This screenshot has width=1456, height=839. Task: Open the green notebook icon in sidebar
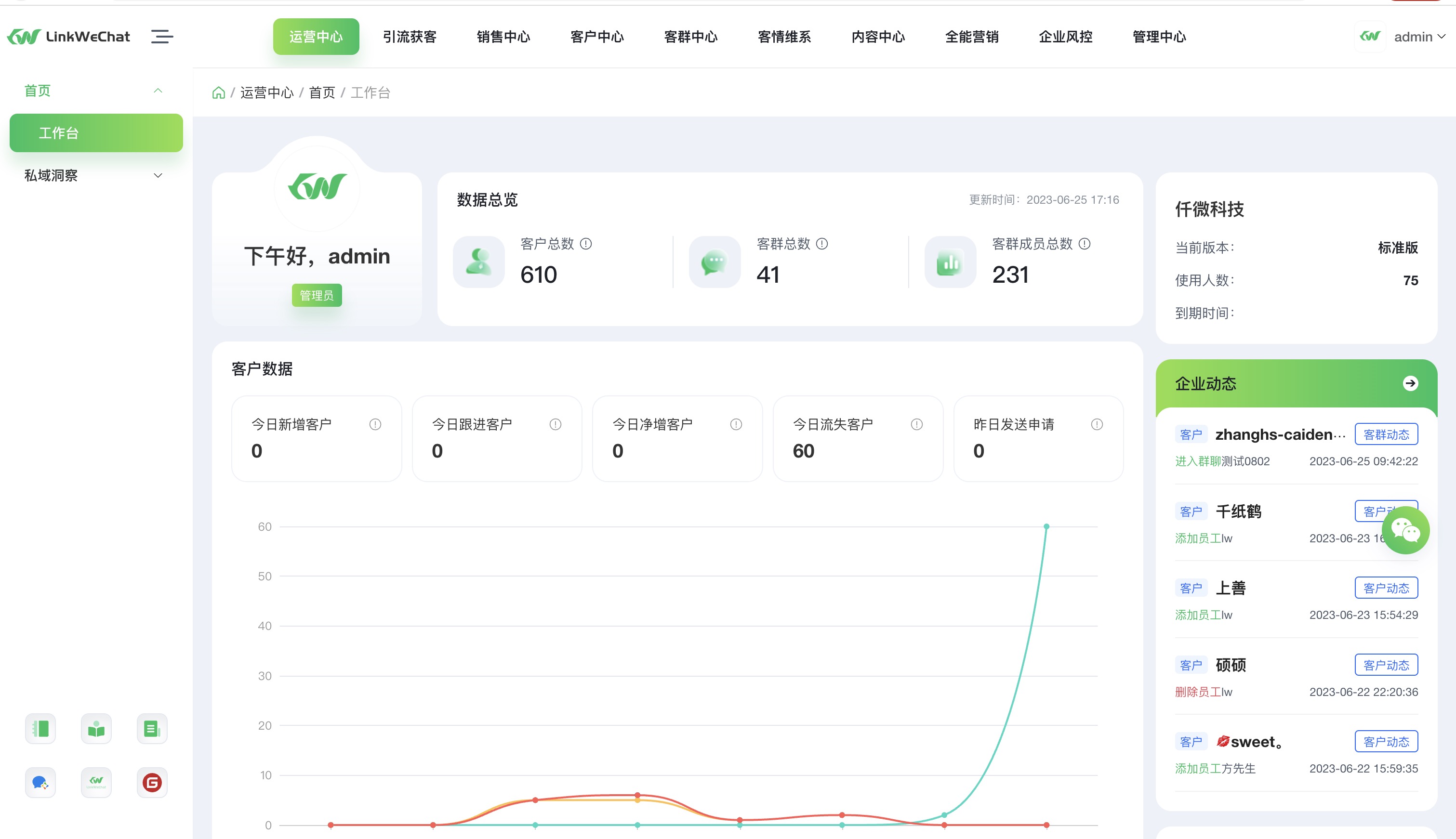tap(40, 729)
